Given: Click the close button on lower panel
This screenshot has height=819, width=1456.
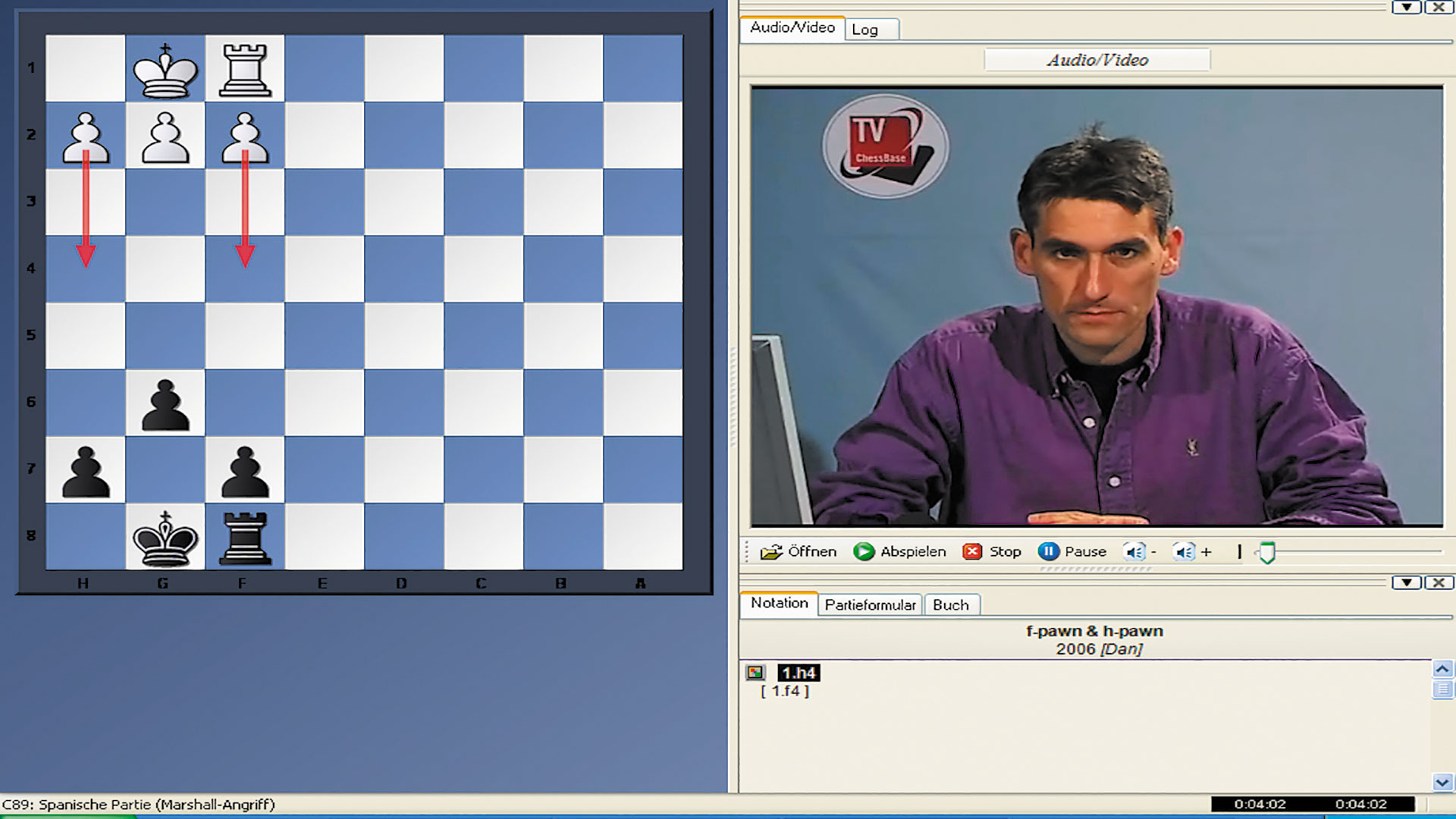Looking at the screenshot, I should click(x=1439, y=583).
